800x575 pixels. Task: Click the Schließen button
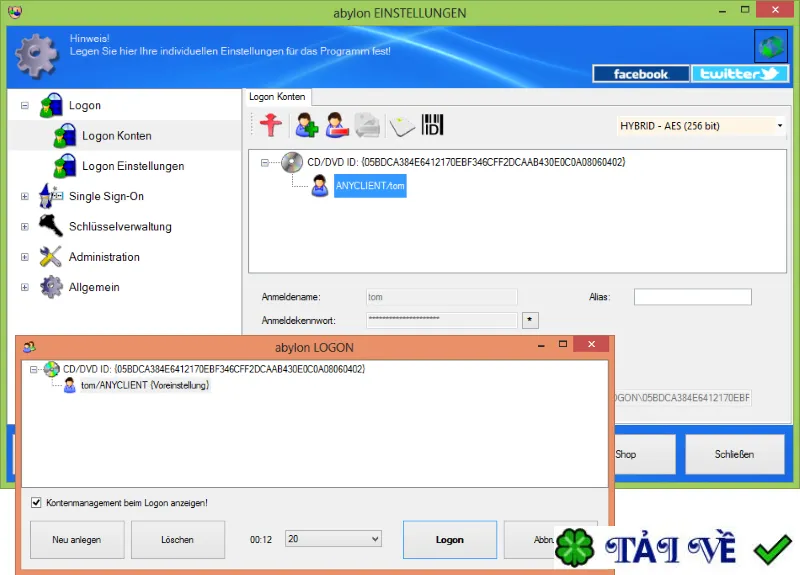pos(734,454)
